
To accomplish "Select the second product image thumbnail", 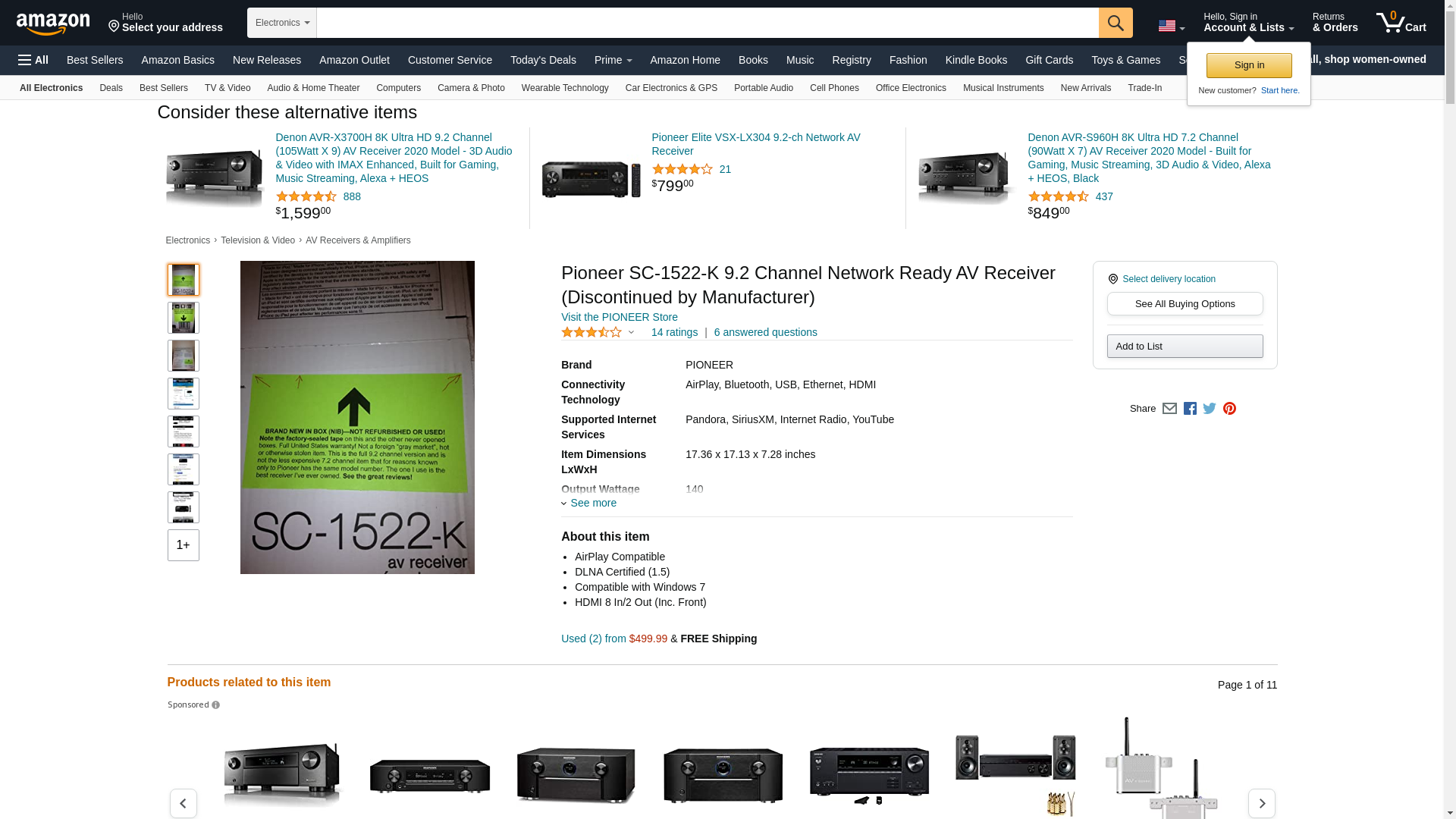I will click(184, 318).
